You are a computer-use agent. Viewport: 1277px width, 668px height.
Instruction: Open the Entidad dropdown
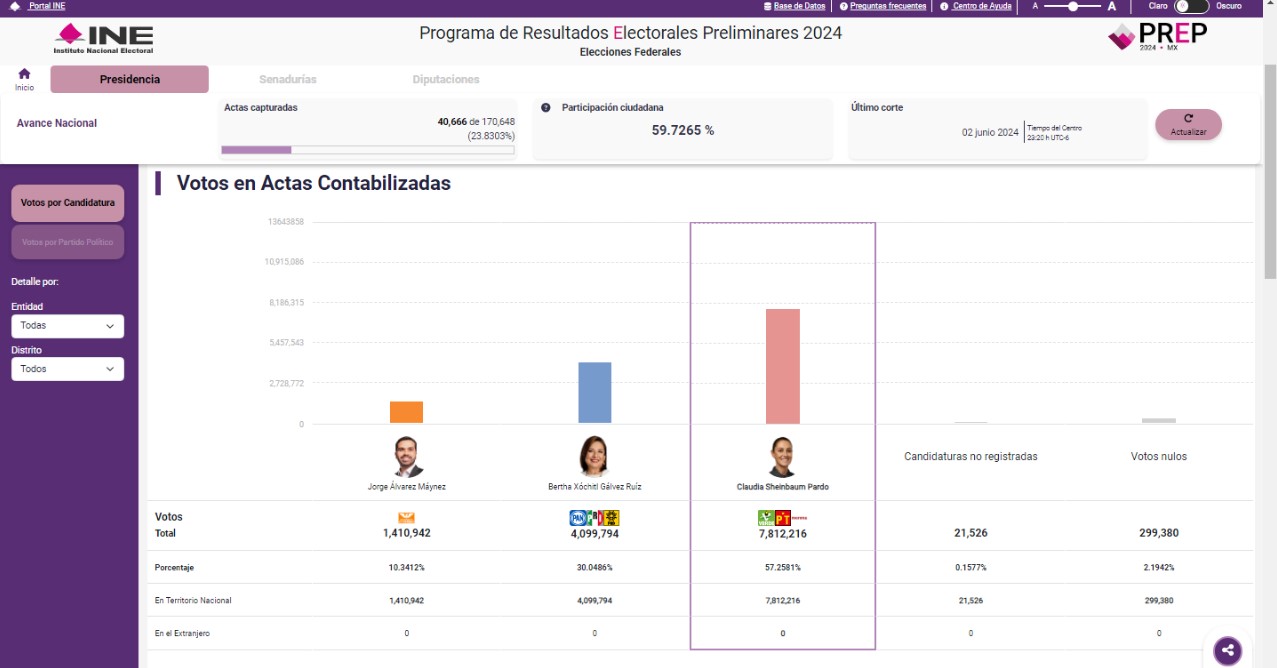point(68,326)
